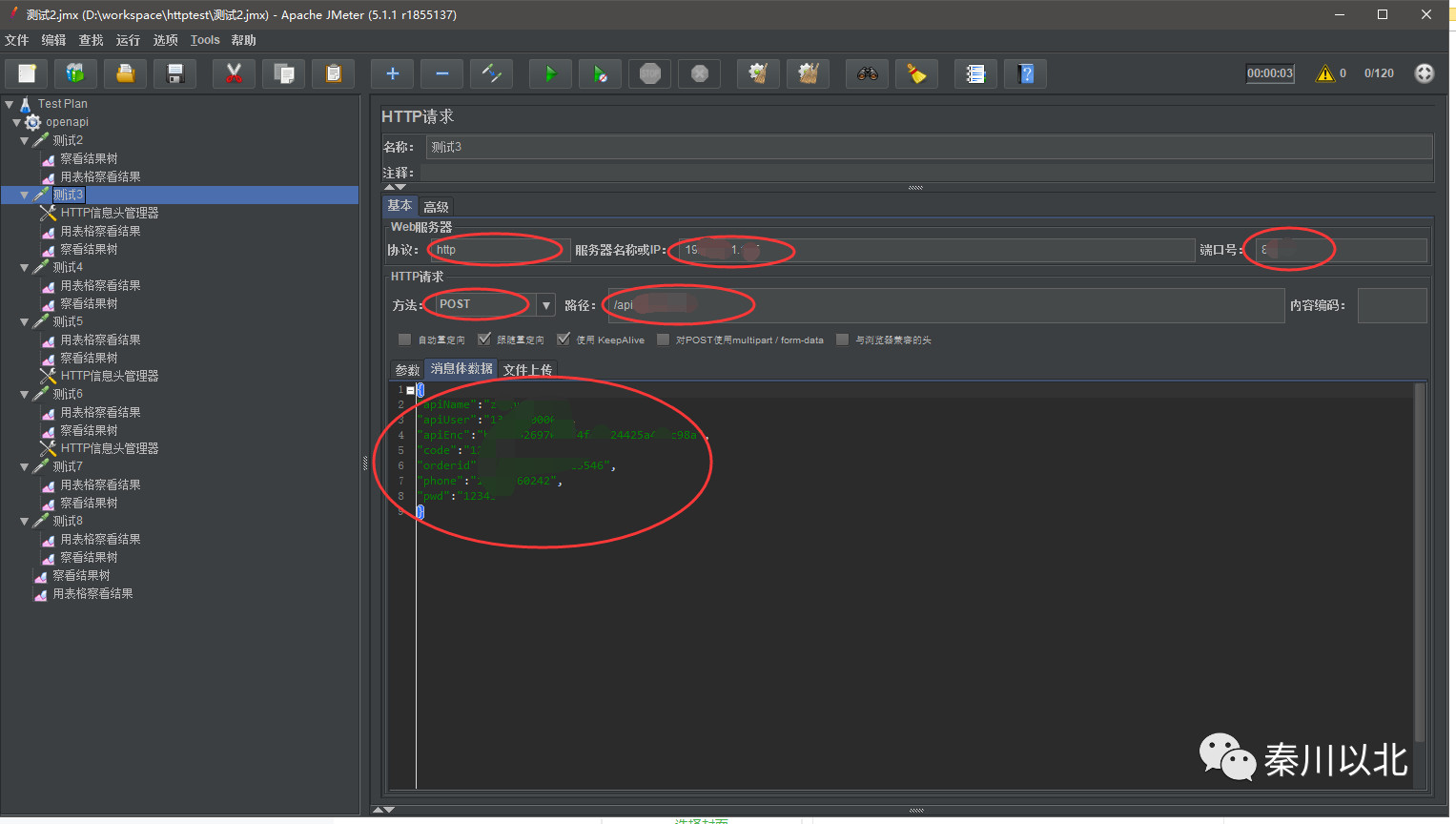The image size is (1456, 824).
Task: Disable the 使用 KeepAlive checkbox
Action: tap(564, 340)
